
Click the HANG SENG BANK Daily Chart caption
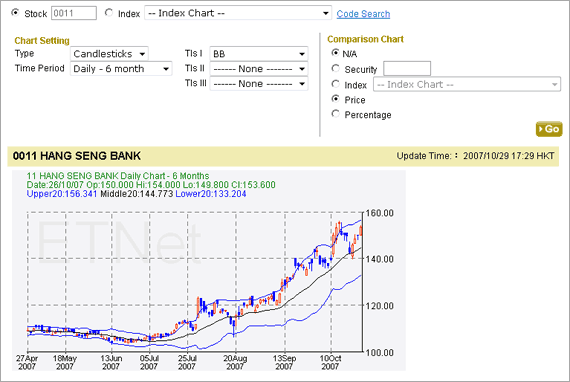pos(118,176)
